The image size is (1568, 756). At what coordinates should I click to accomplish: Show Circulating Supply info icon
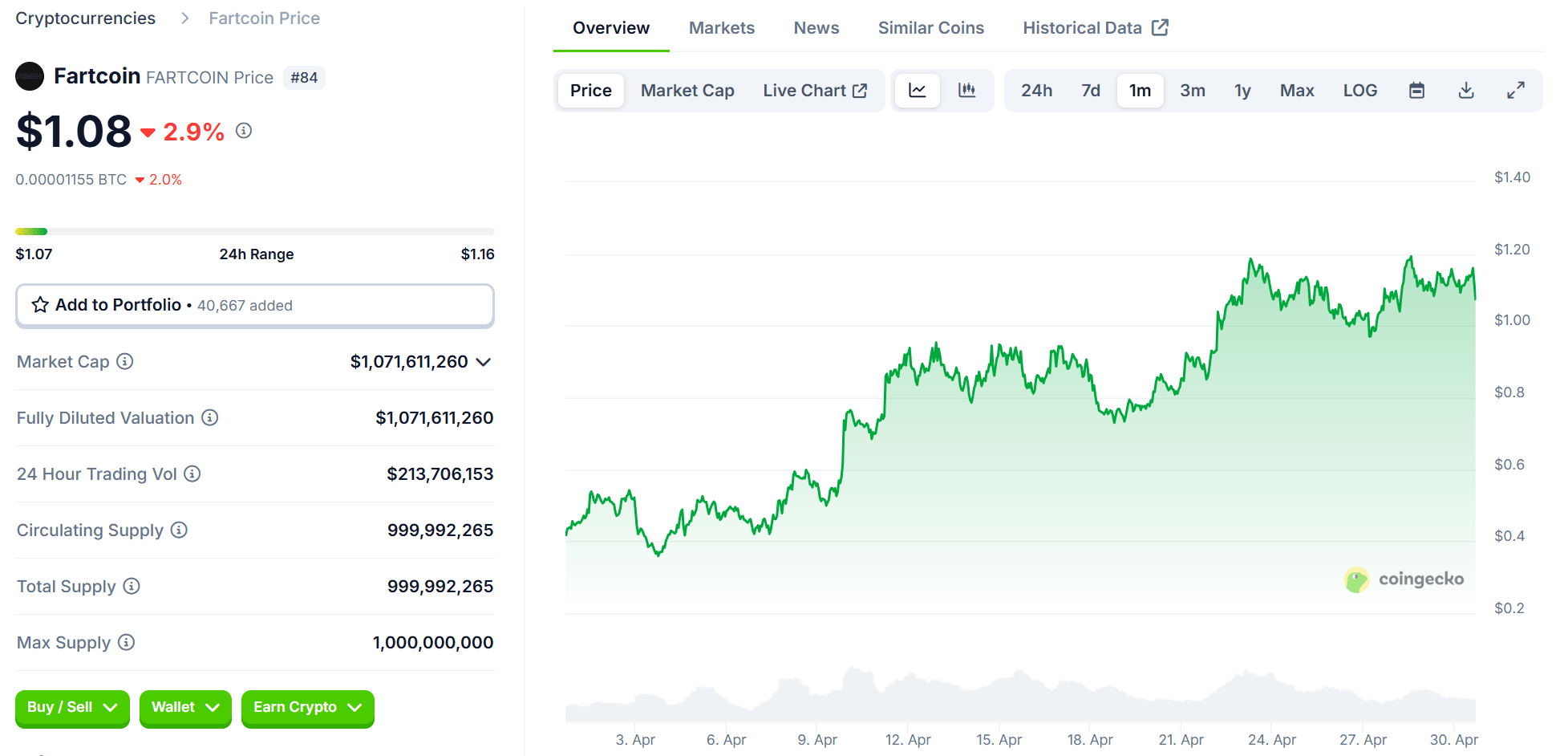[x=180, y=530]
